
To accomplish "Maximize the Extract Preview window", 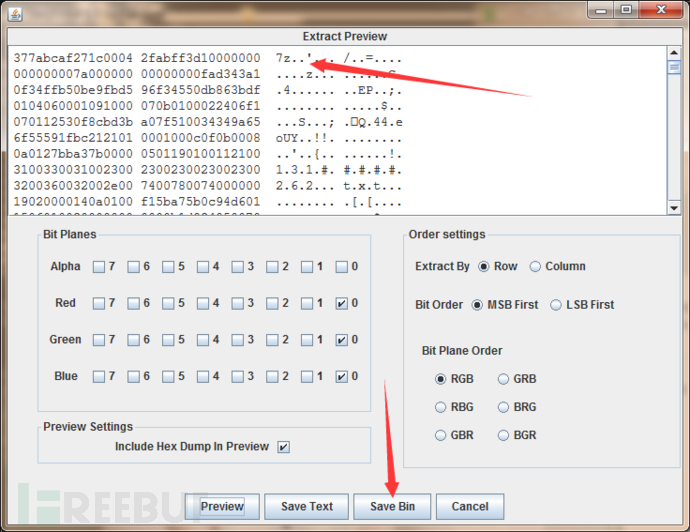I will click(x=626, y=10).
